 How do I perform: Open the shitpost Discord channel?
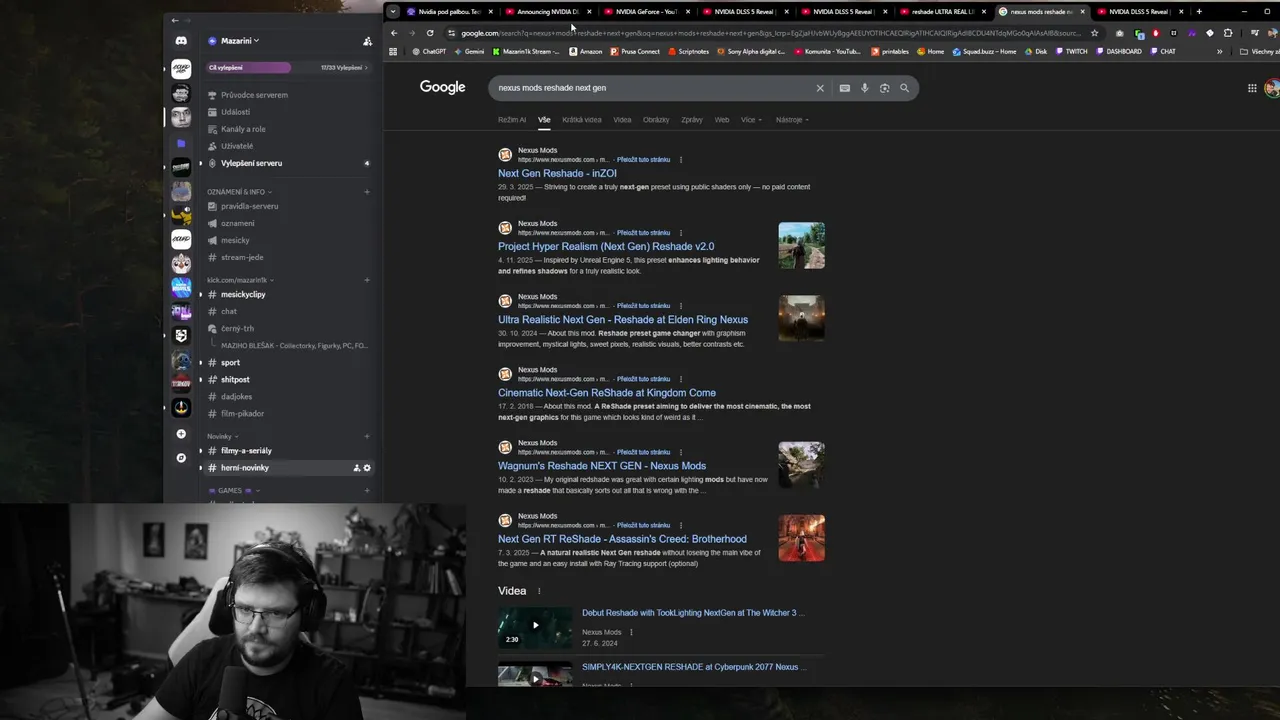(x=235, y=380)
